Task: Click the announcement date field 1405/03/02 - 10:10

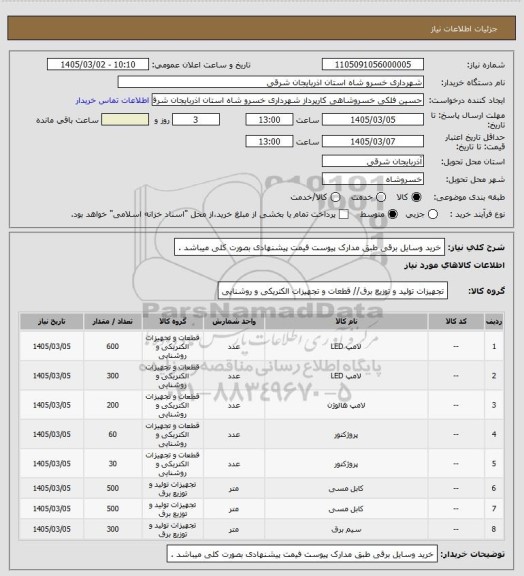Action: [x=98, y=65]
